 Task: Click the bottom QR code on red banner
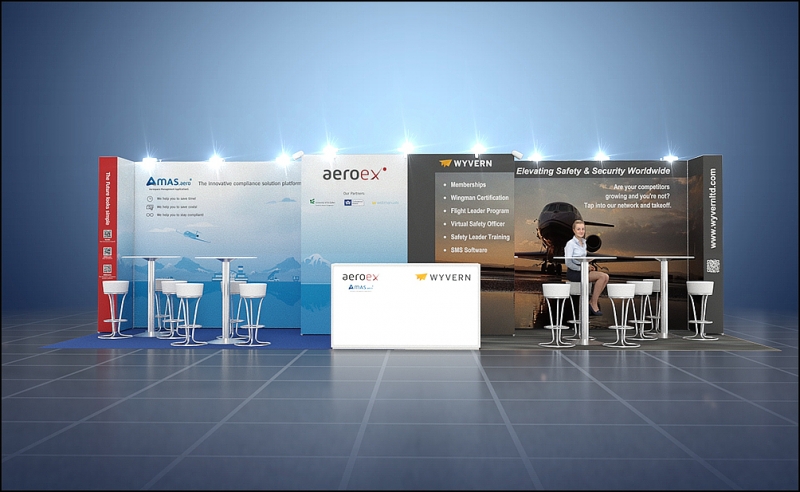[x=108, y=269]
